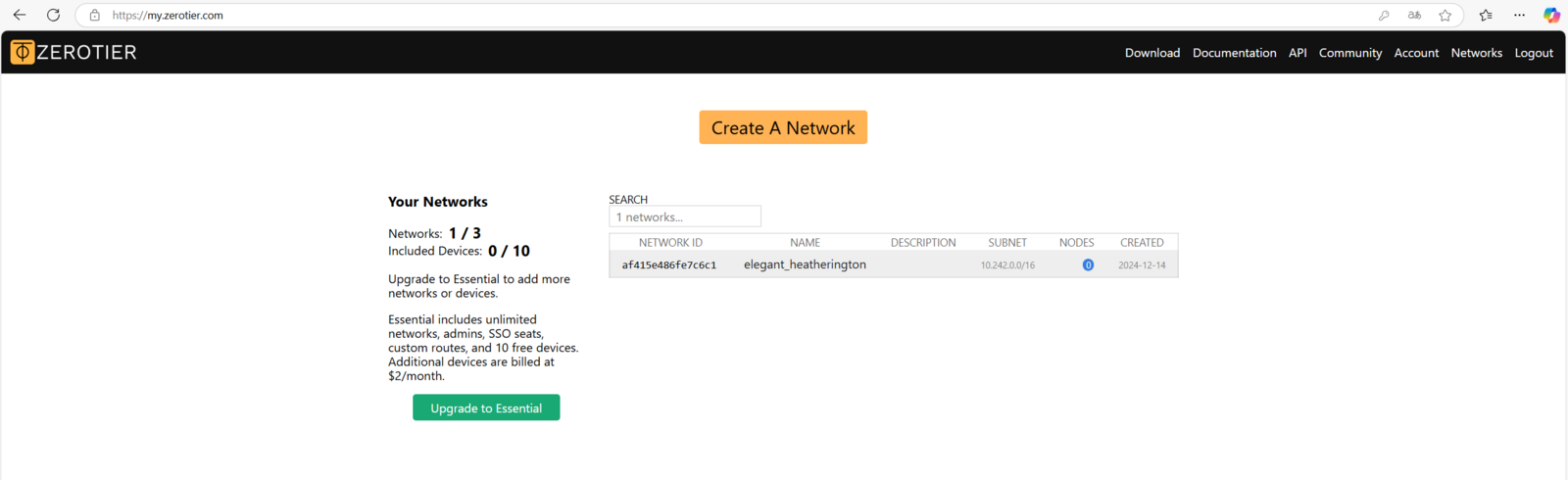The width and height of the screenshot is (1568, 480).
Task: Launch Copilot from the browser toolbar
Action: pos(1551,15)
